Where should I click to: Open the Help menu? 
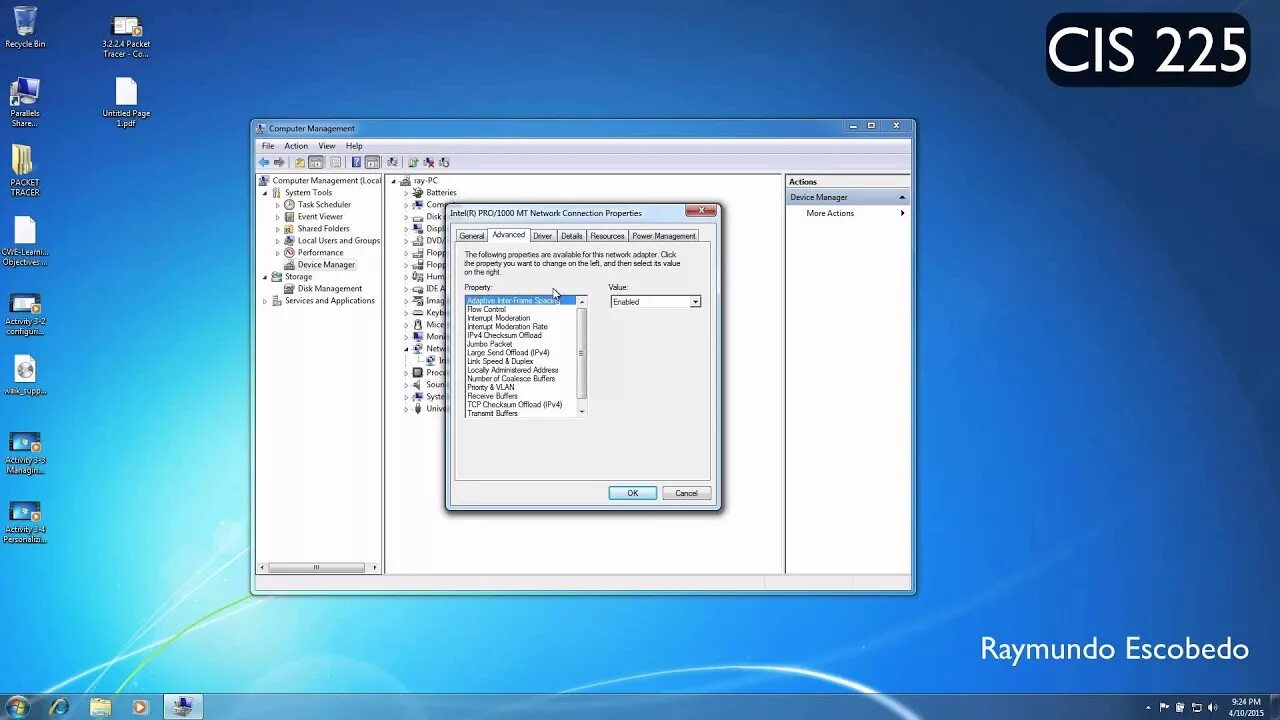tap(354, 146)
